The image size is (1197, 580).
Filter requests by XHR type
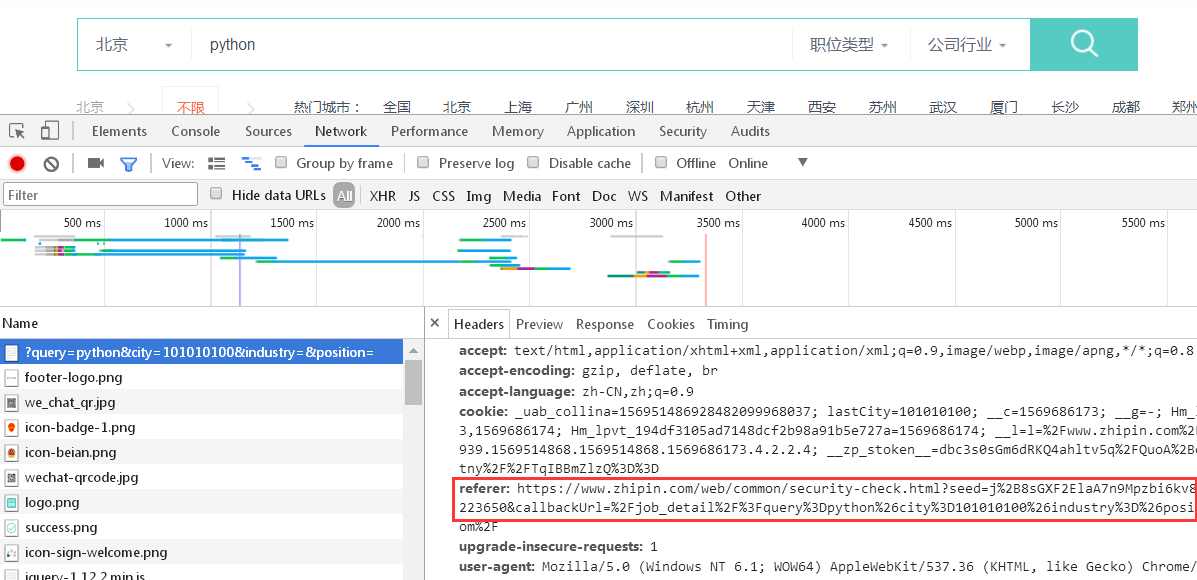382,196
